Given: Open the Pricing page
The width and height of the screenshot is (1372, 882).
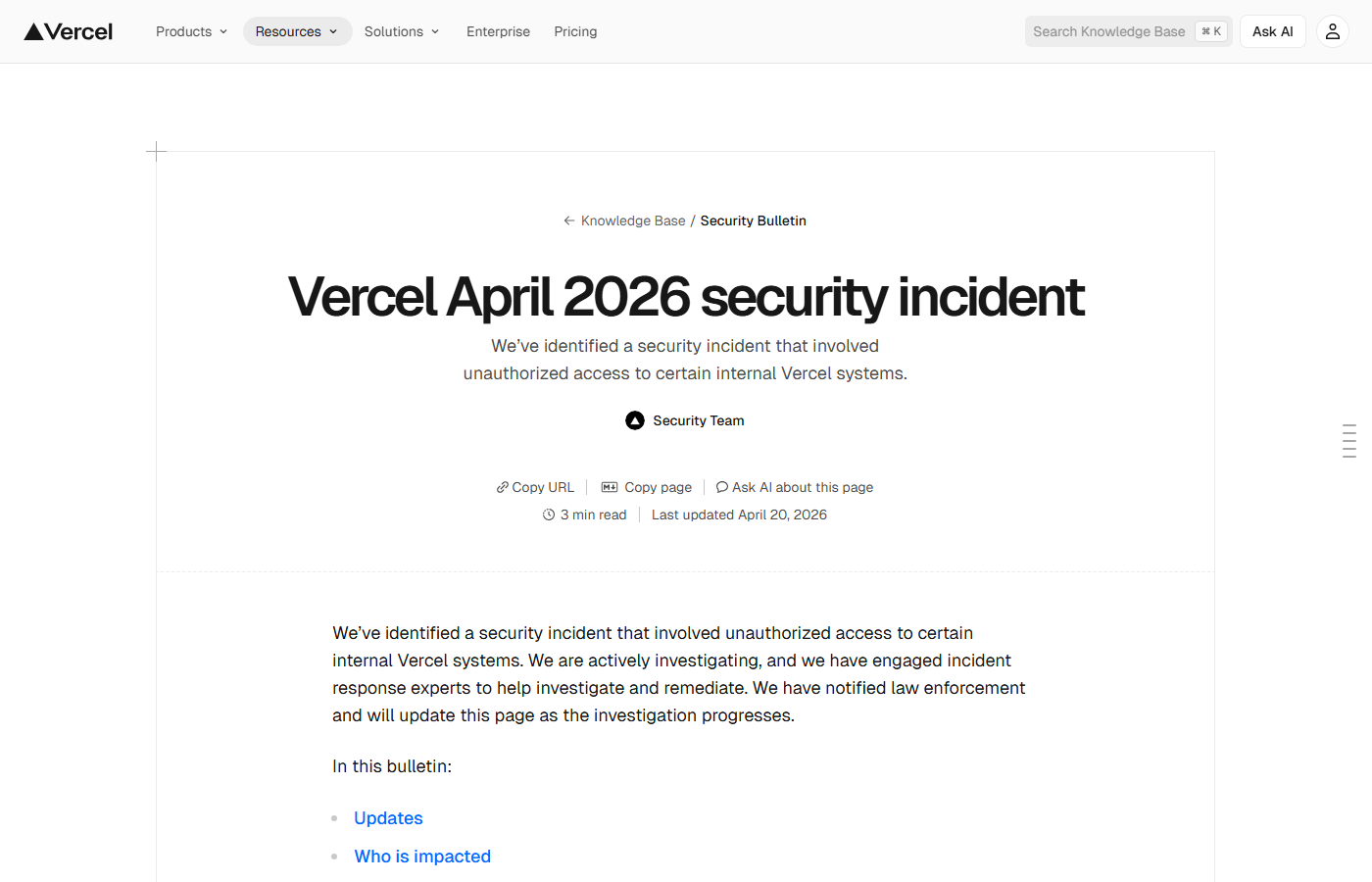Looking at the screenshot, I should click(575, 30).
